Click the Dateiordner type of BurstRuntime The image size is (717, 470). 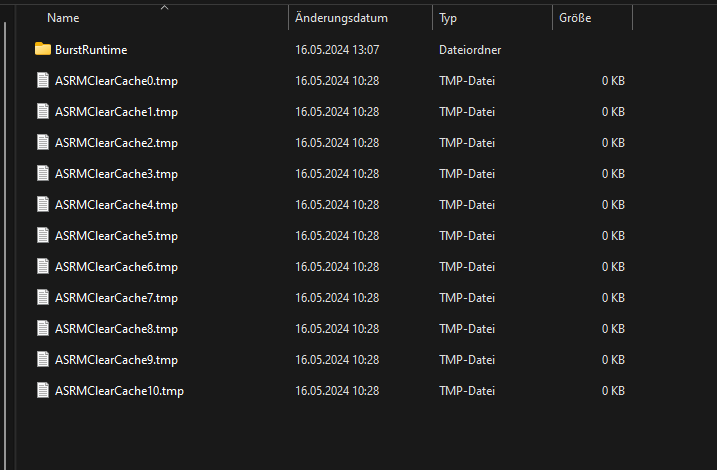tap(470, 49)
